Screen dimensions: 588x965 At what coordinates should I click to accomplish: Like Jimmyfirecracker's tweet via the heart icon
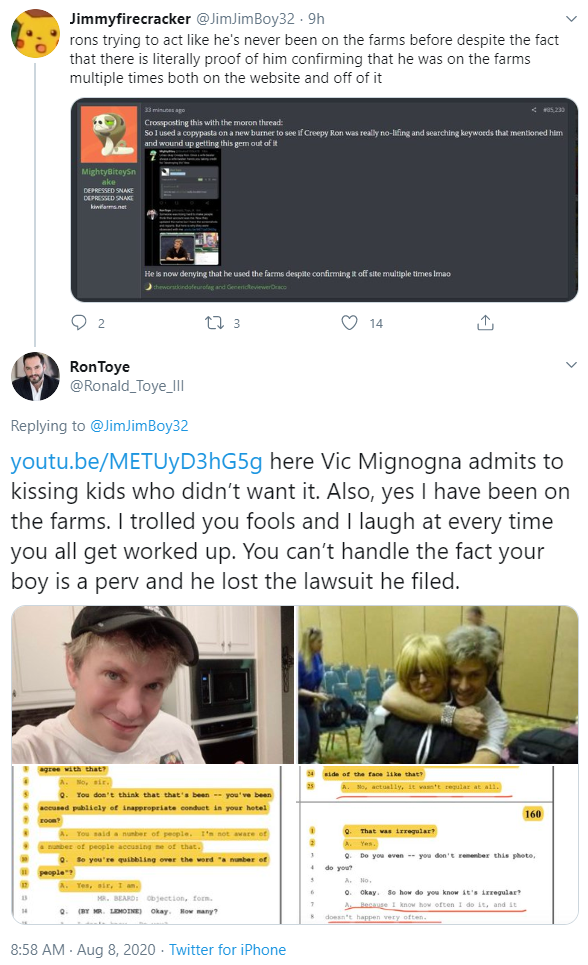(350, 322)
